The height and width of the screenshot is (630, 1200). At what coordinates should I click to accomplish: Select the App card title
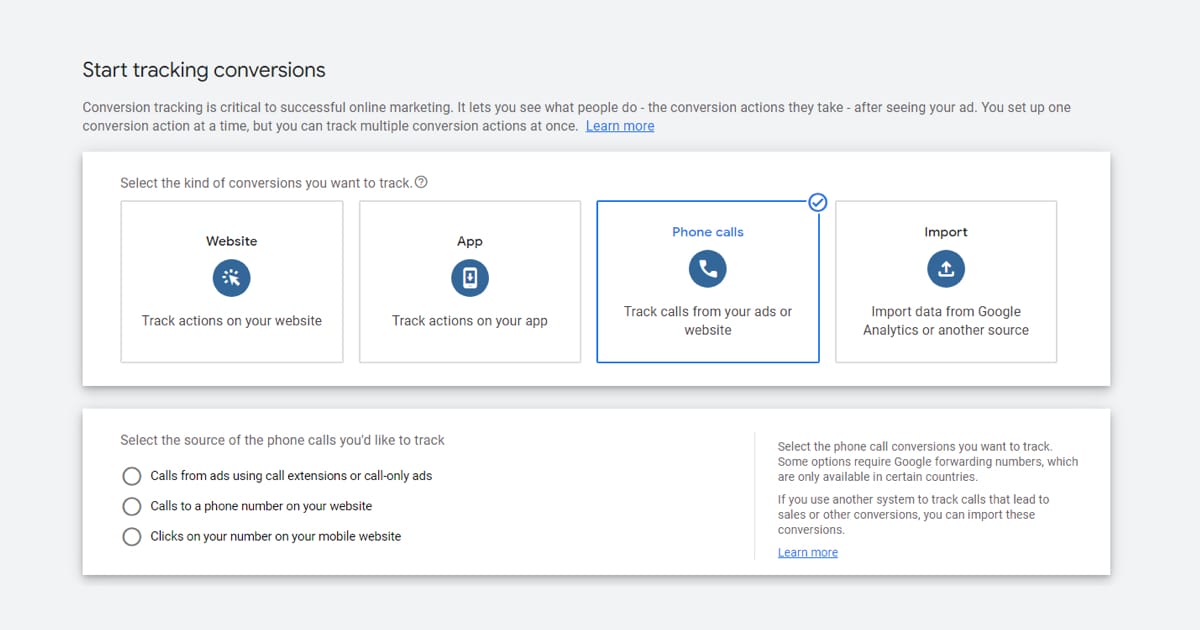pyautogui.click(x=470, y=241)
